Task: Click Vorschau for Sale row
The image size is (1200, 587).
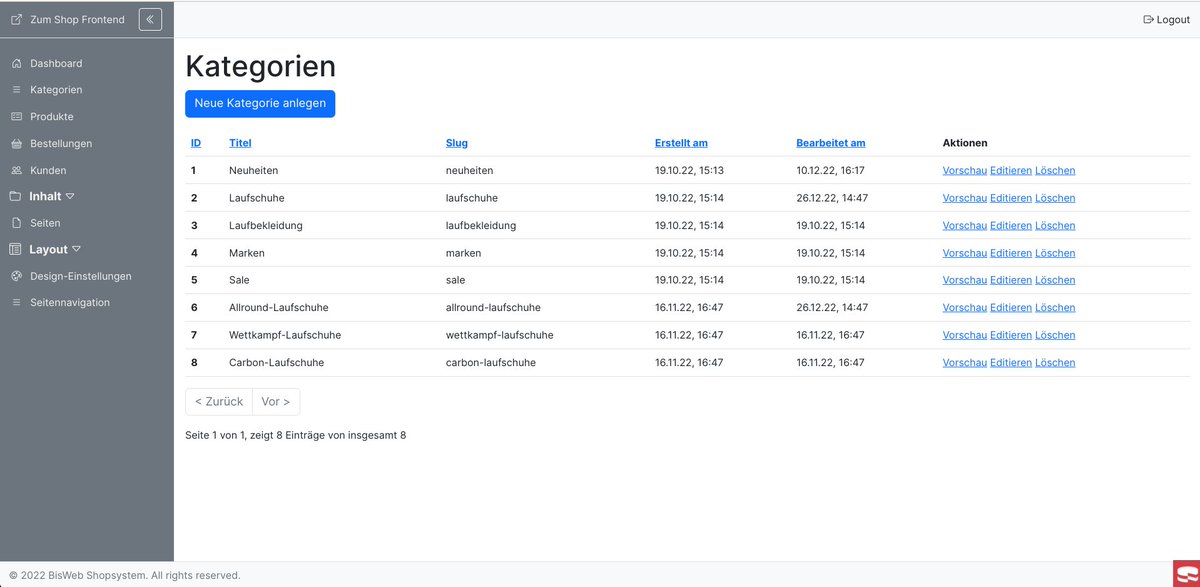Action: pos(965,280)
